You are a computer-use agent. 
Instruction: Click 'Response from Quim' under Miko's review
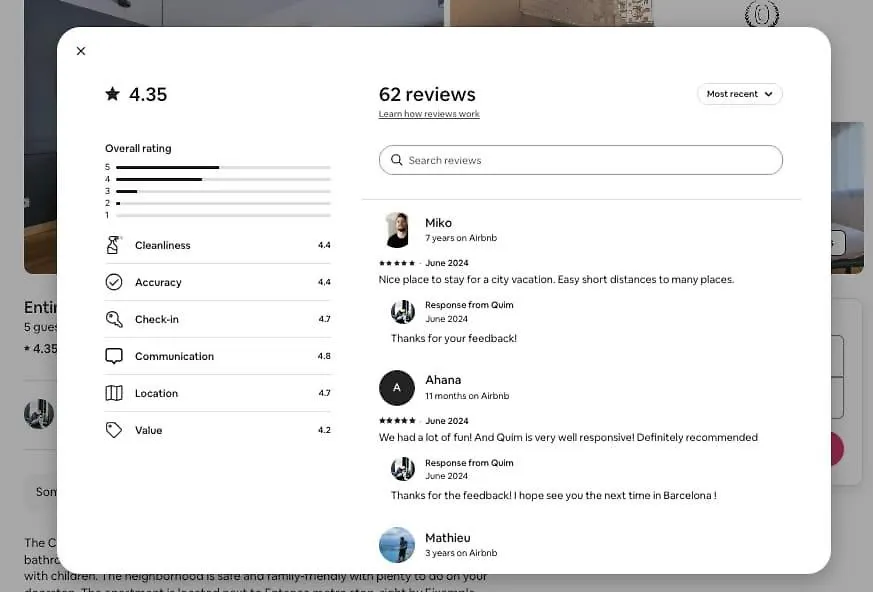pyautogui.click(x=469, y=305)
